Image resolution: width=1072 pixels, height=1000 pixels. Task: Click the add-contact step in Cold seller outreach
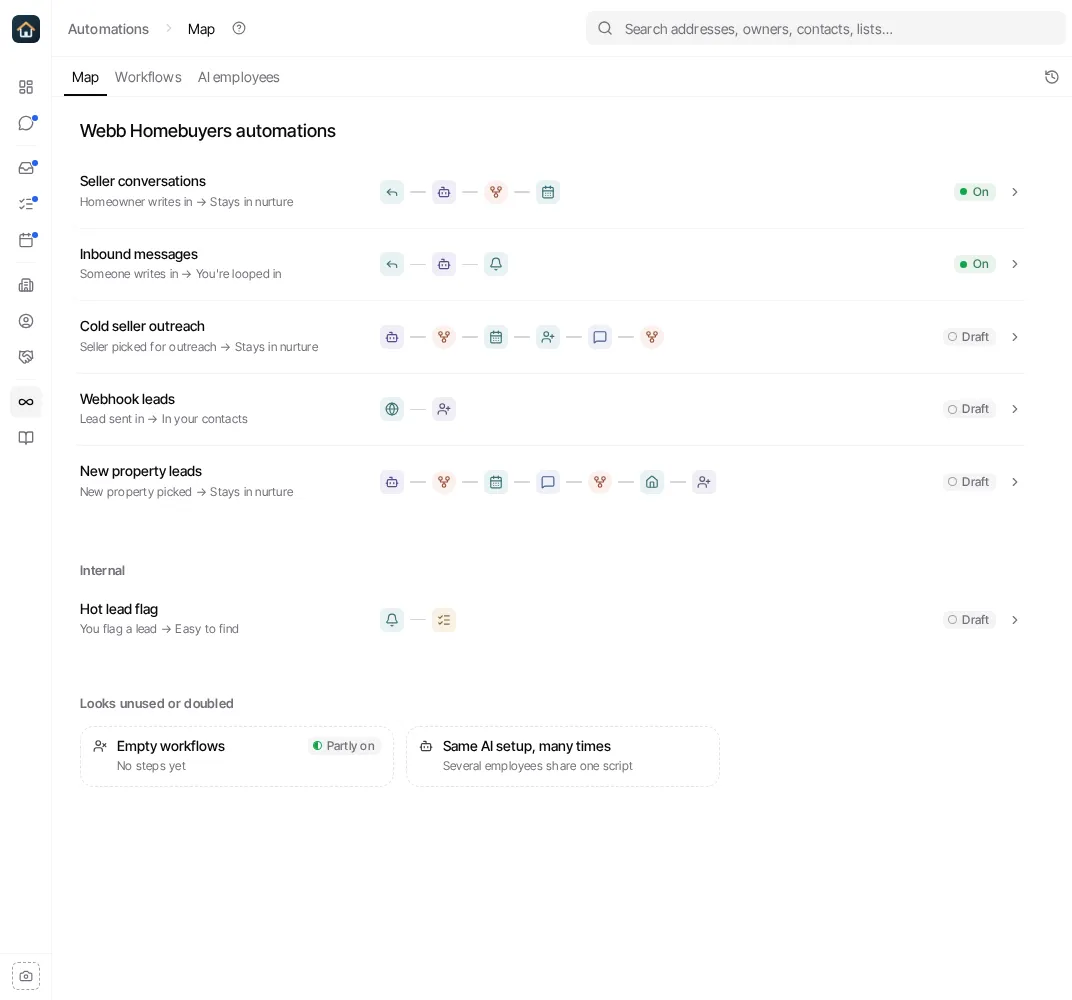(548, 337)
